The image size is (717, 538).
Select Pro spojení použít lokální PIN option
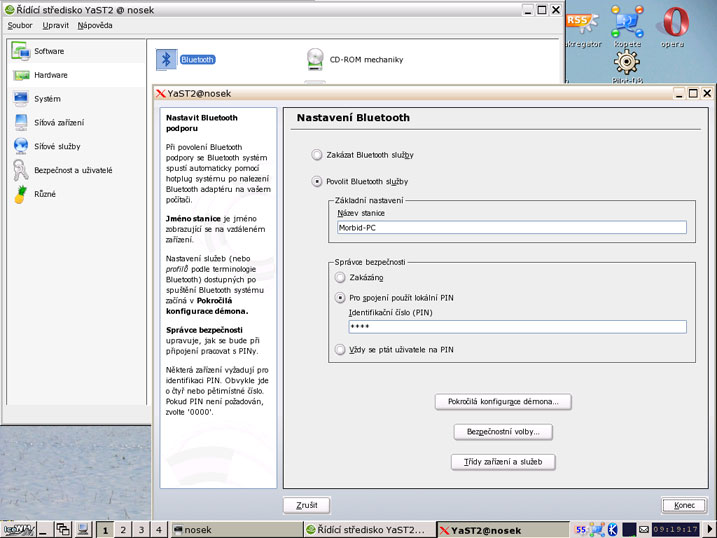pos(340,298)
